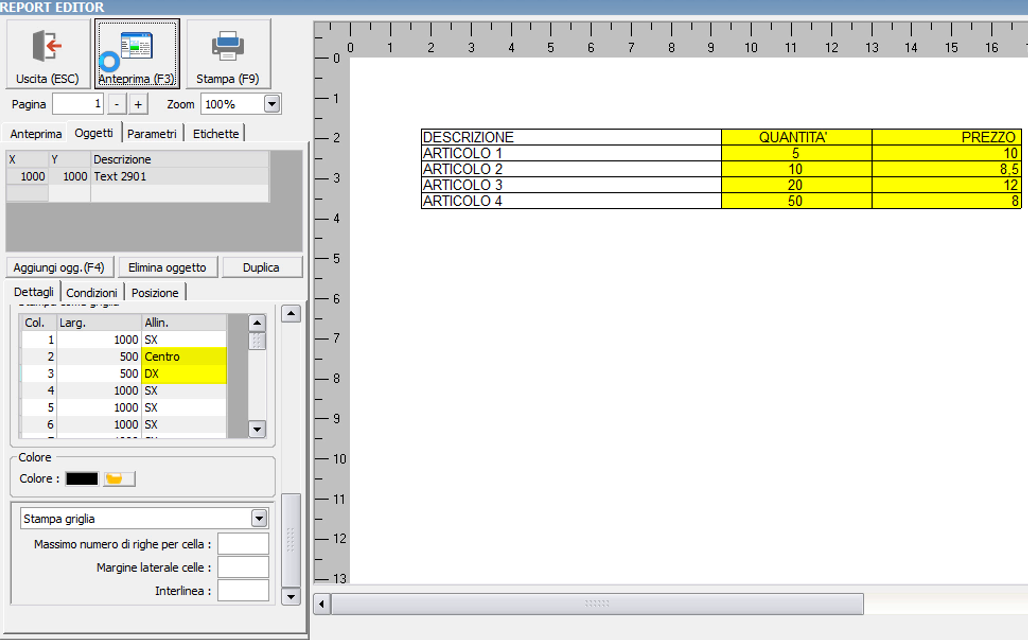The width and height of the screenshot is (1028, 640).
Task: Select the Text 2901 object row
Action: pos(137,176)
